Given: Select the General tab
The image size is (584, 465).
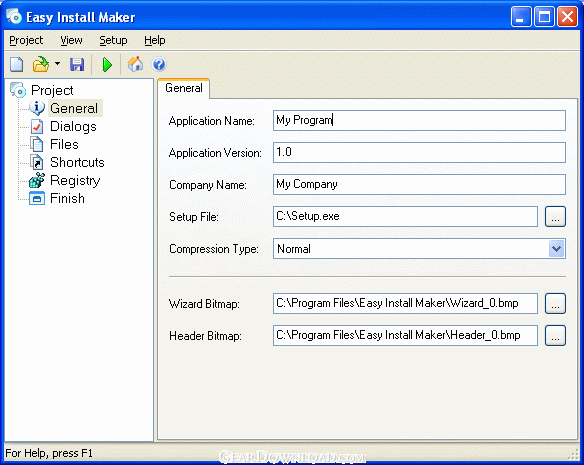Looking at the screenshot, I should coord(184,88).
